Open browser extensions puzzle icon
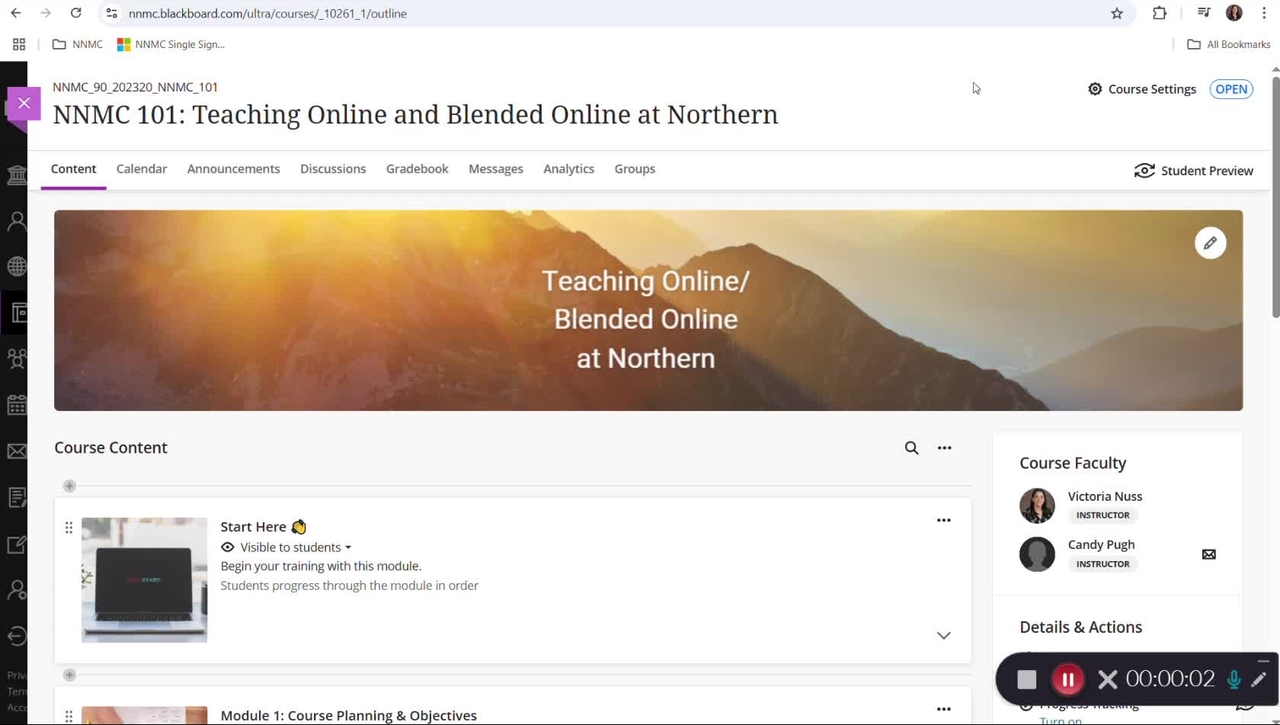 pyautogui.click(x=1159, y=13)
